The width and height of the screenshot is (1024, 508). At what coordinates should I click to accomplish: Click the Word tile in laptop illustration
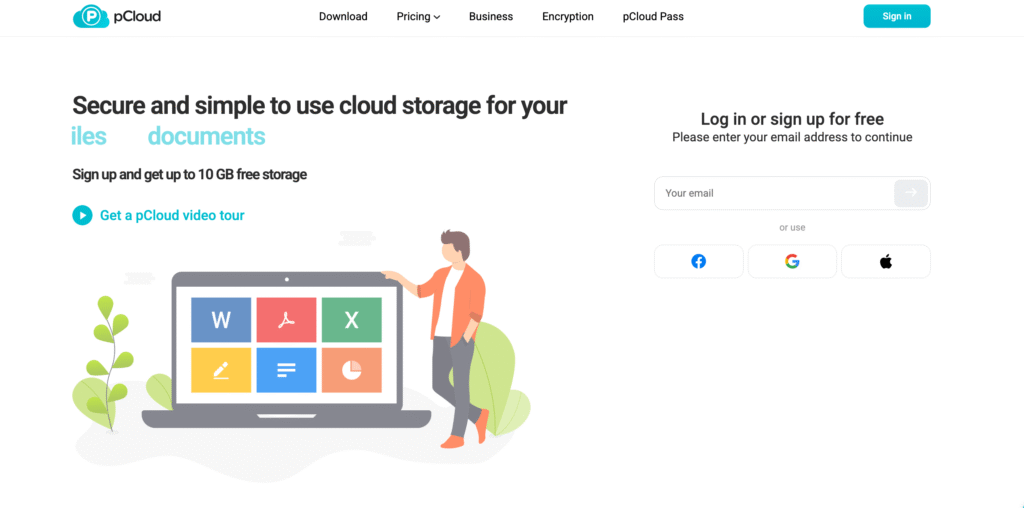[x=221, y=320]
